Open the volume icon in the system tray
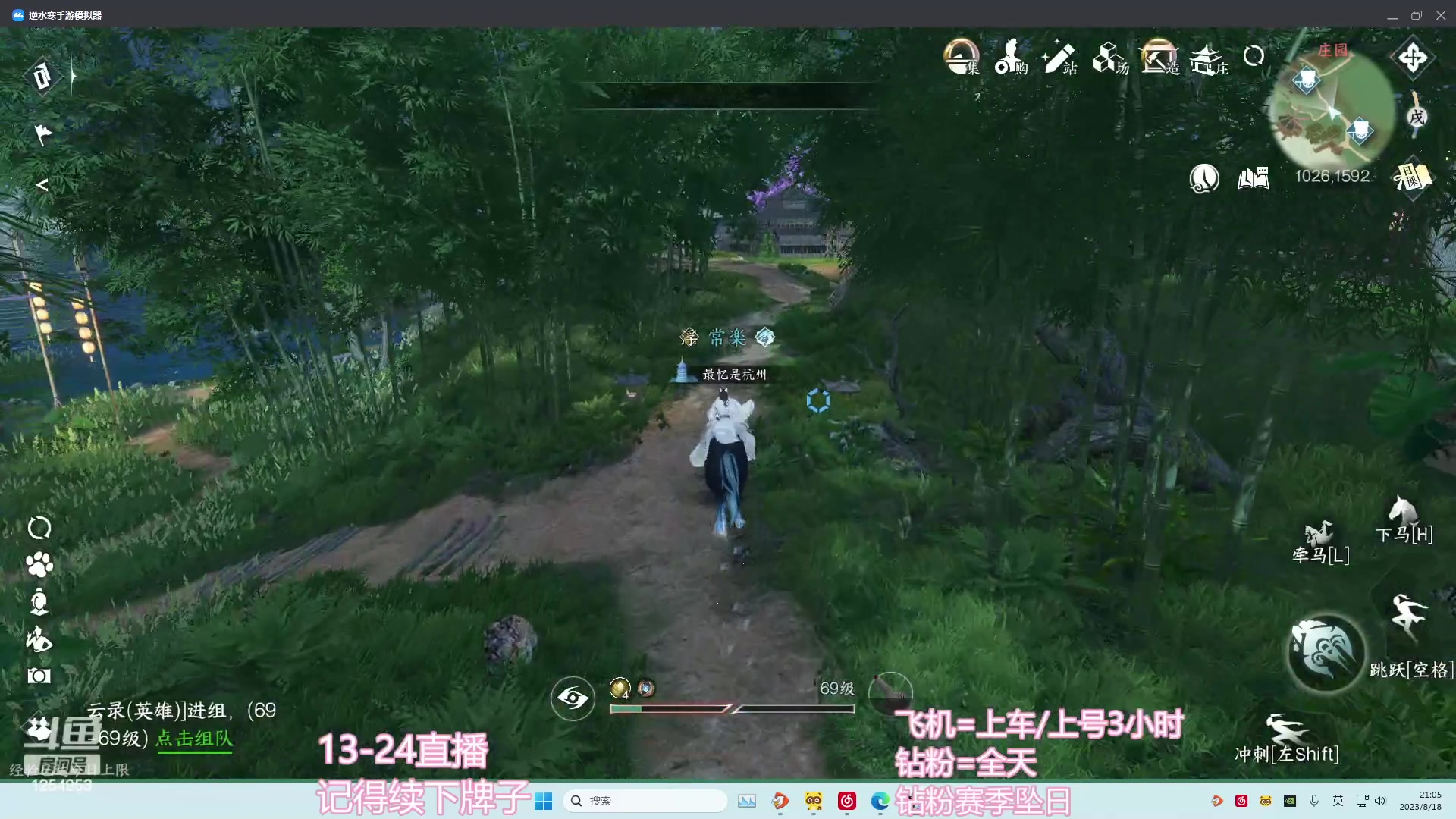The height and width of the screenshot is (819, 1456). click(1380, 801)
